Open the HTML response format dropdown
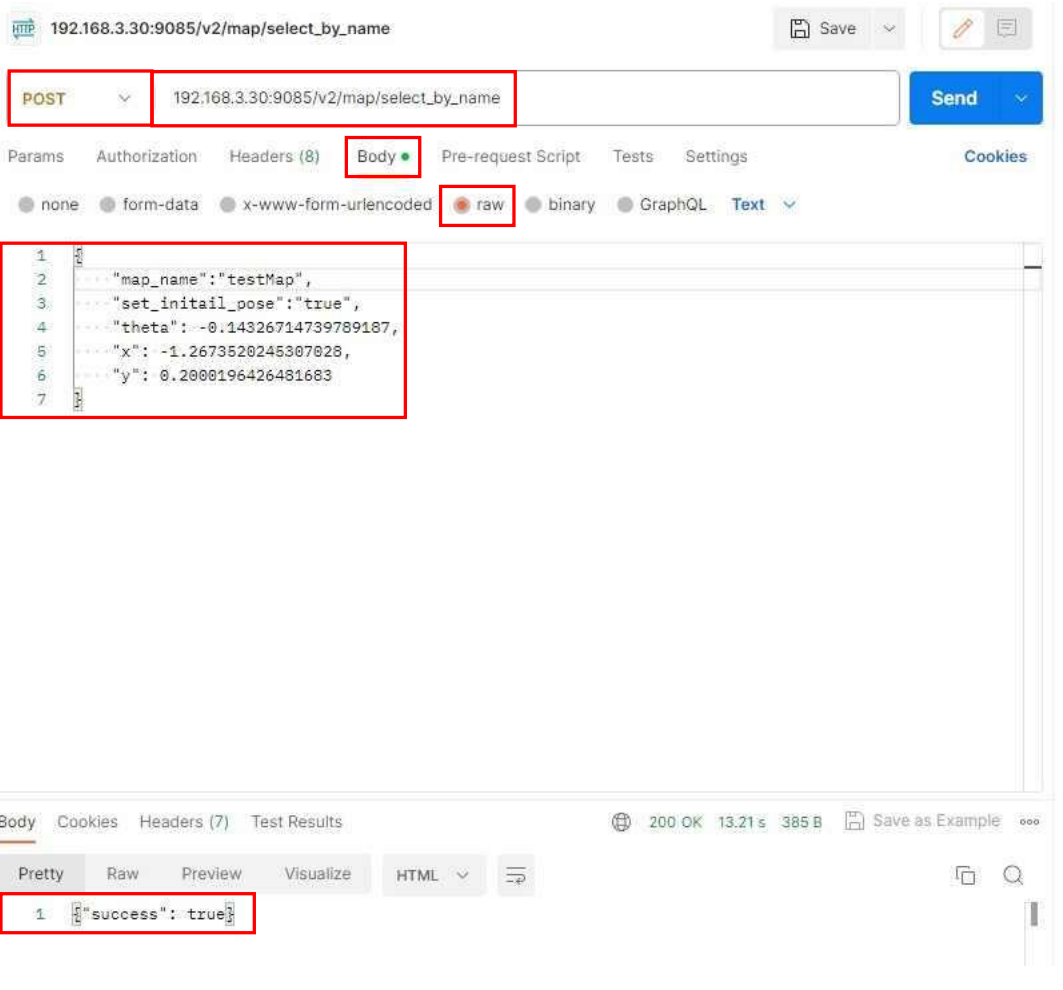Viewport: 1063px width, 990px height. click(x=433, y=876)
